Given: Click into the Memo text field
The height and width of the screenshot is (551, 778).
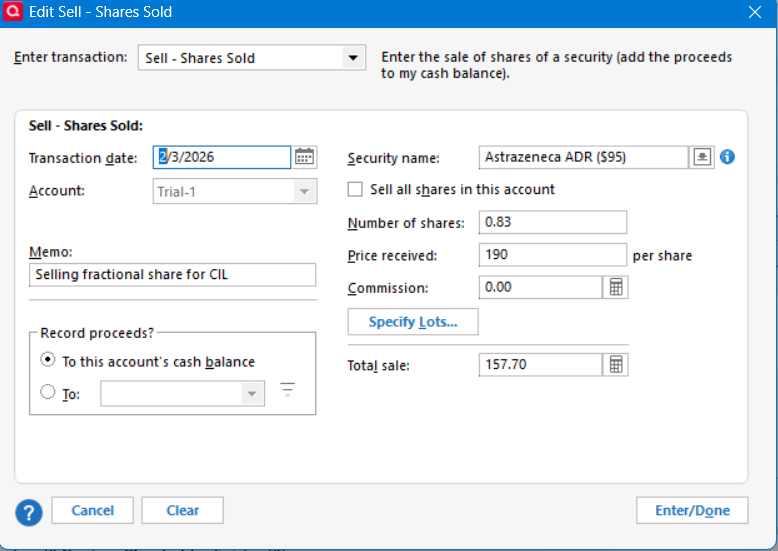Looking at the screenshot, I should point(172,275).
